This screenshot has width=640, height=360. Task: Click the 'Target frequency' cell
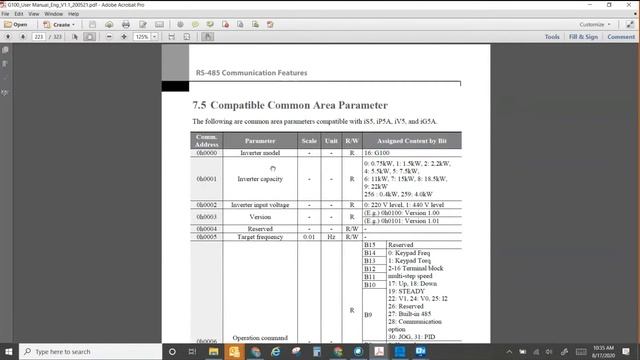[260, 237]
